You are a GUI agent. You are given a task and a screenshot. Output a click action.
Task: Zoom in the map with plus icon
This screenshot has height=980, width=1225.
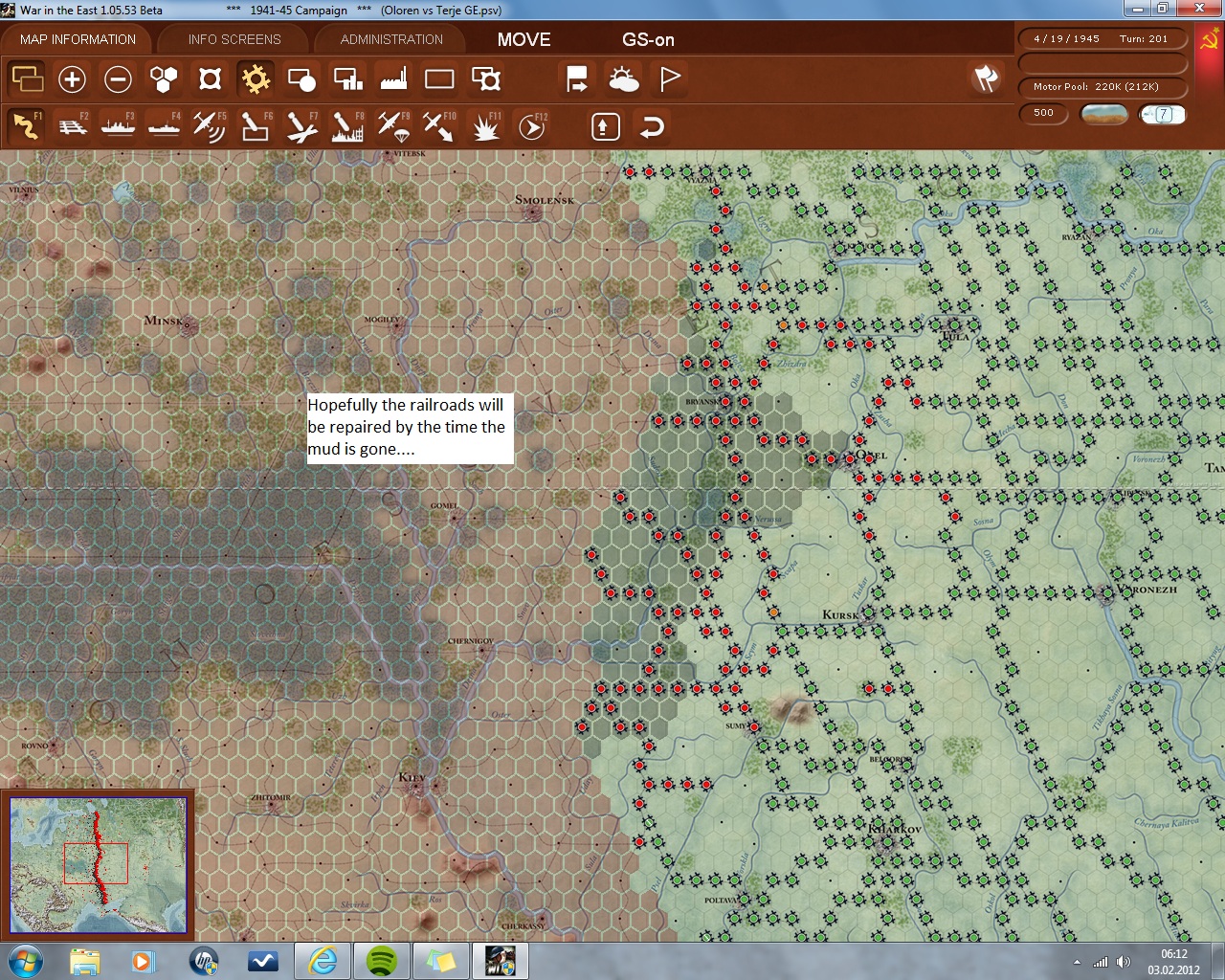click(x=72, y=78)
